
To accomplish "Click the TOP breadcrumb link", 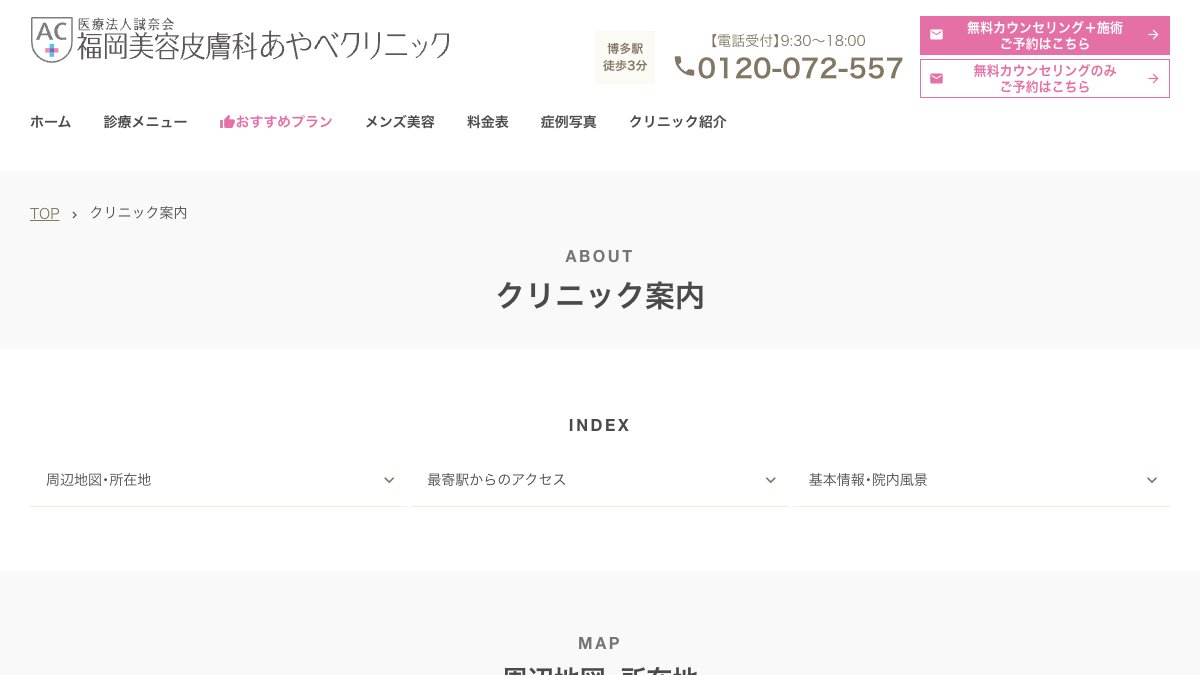I will coord(45,213).
